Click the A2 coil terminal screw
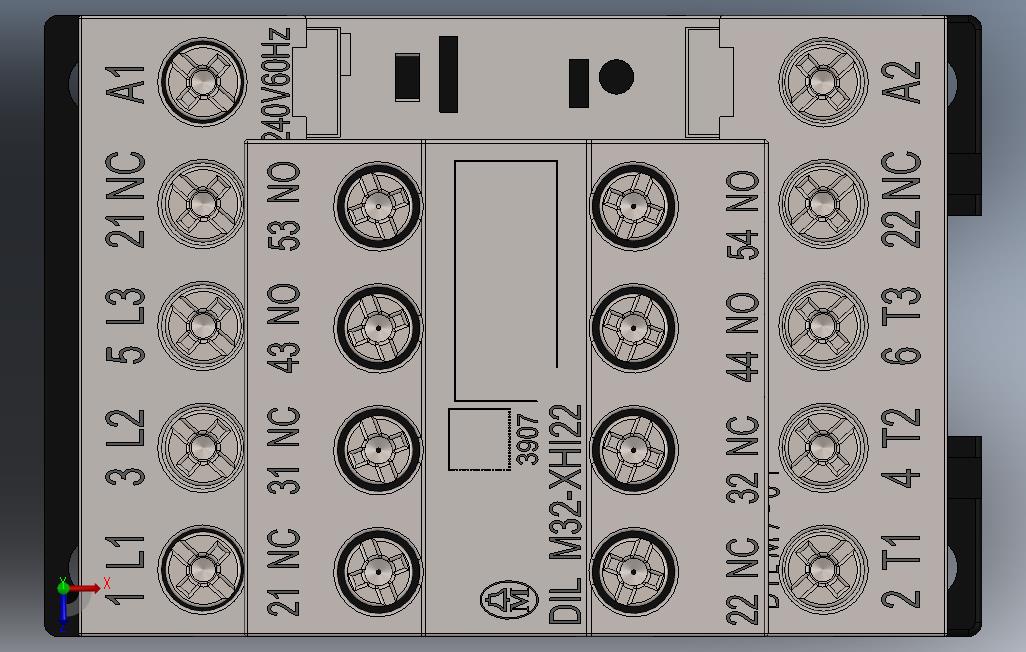Image resolution: width=1026 pixels, height=652 pixels. coord(823,82)
